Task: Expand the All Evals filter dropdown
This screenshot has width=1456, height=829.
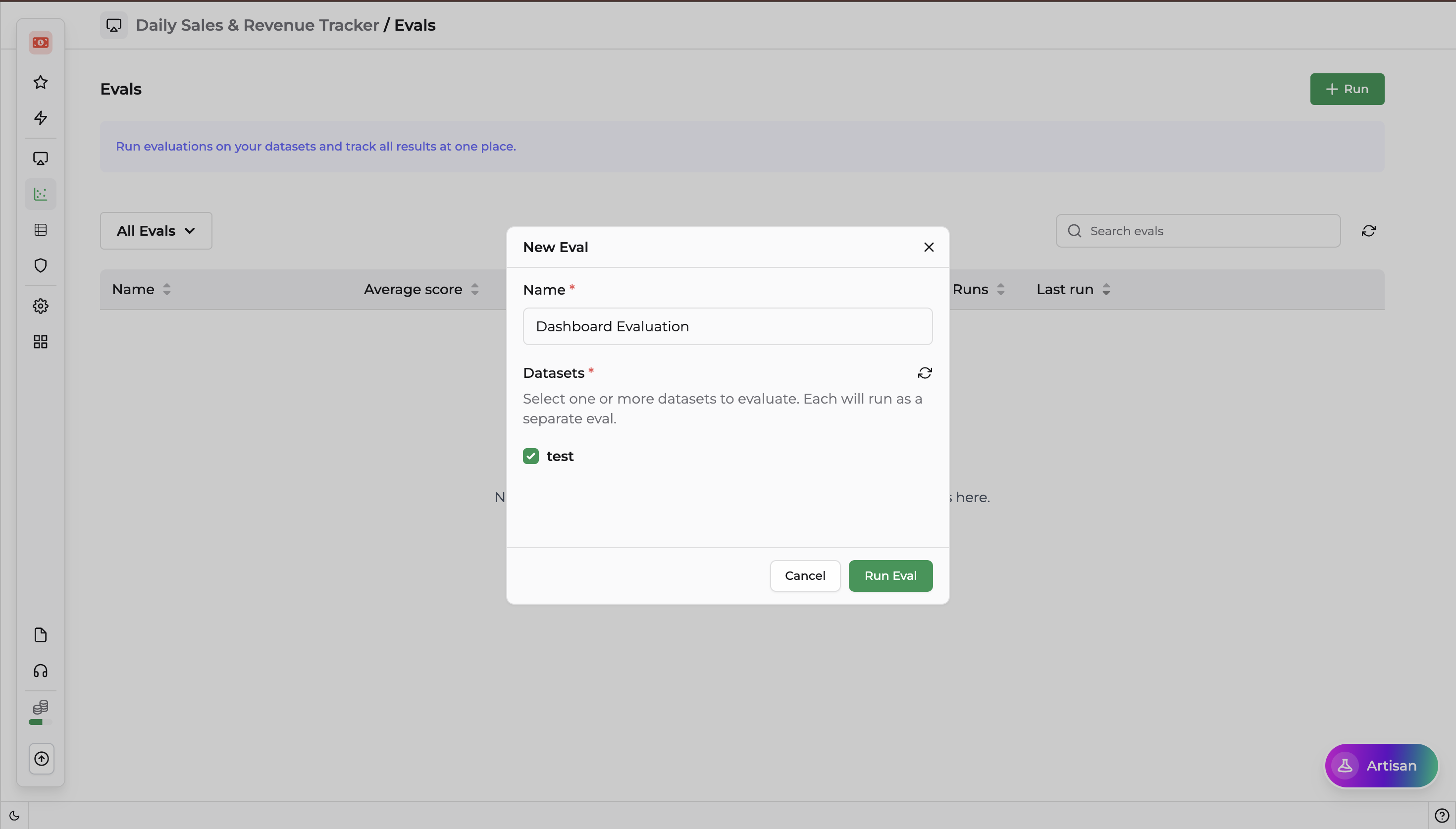Action: pyautogui.click(x=156, y=231)
